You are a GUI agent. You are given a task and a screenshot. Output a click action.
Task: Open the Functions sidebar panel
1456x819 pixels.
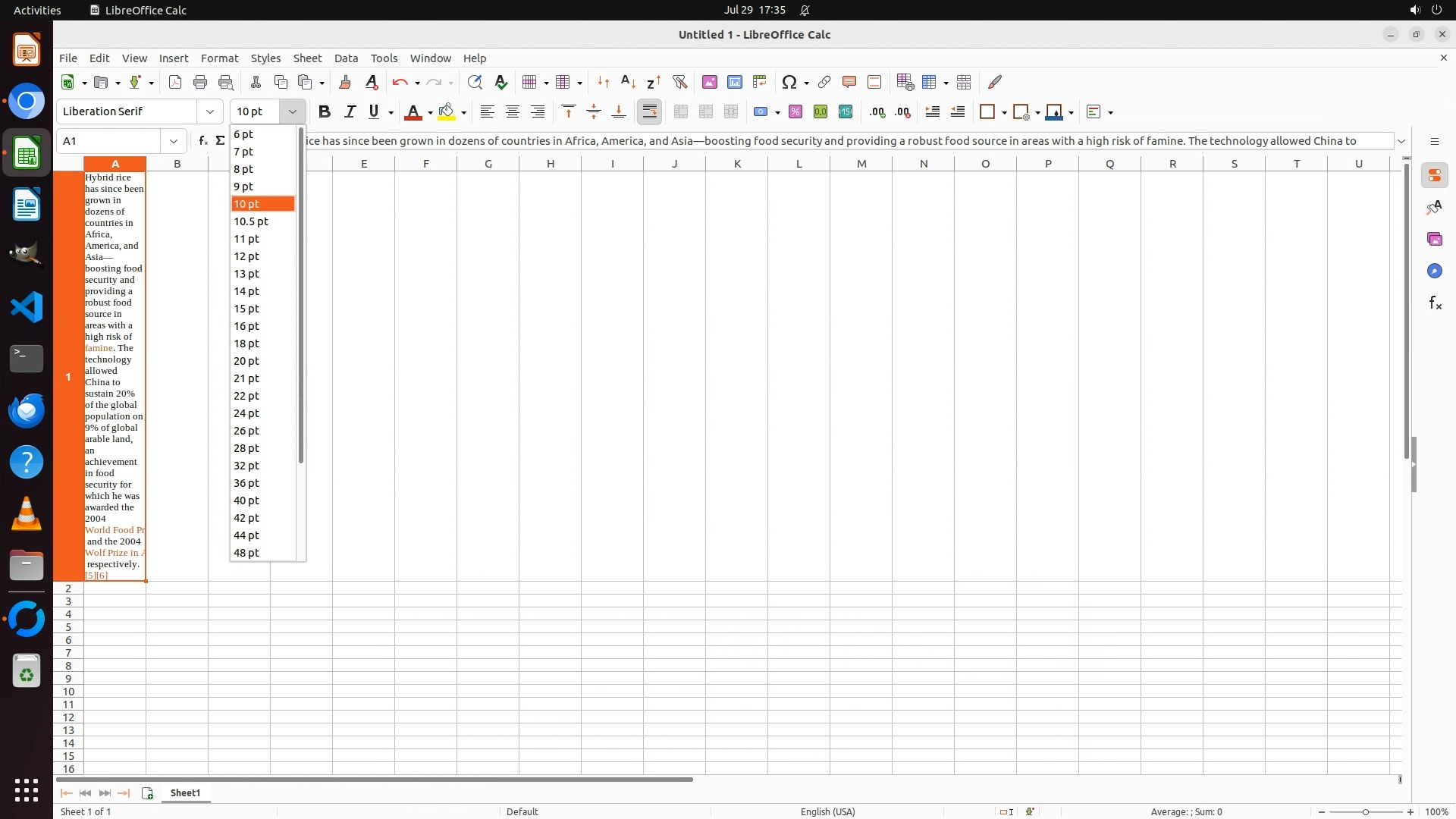tap(1435, 303)
